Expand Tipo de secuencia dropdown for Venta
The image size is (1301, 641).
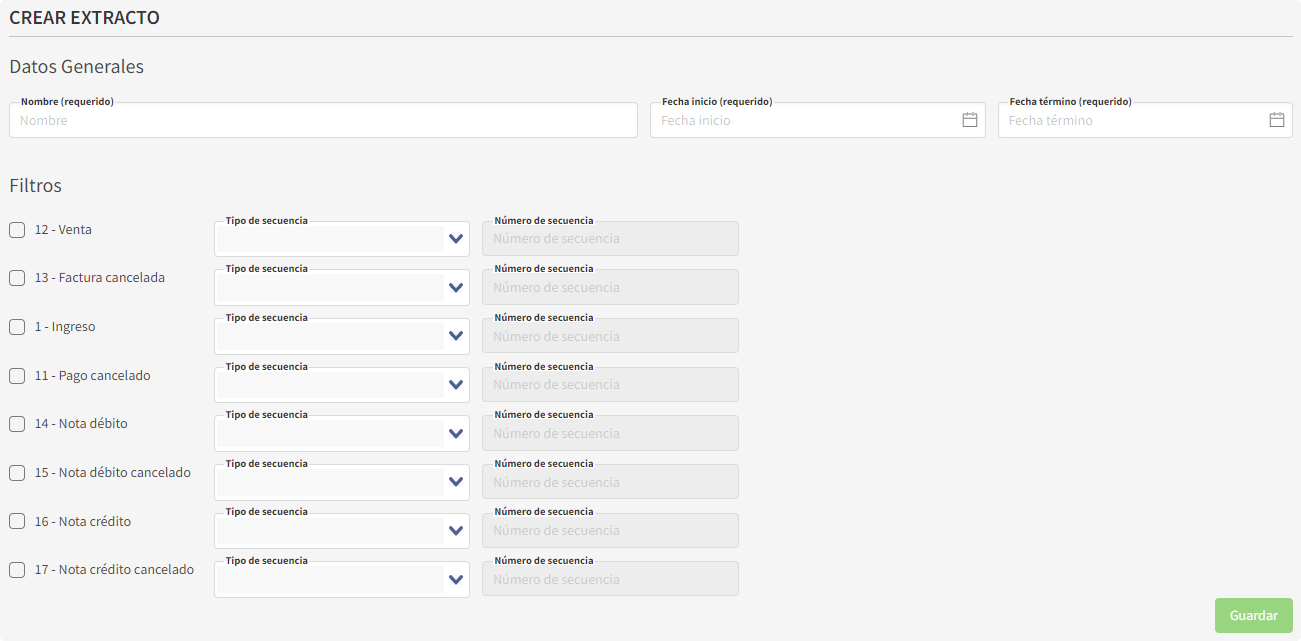[341, 239]
